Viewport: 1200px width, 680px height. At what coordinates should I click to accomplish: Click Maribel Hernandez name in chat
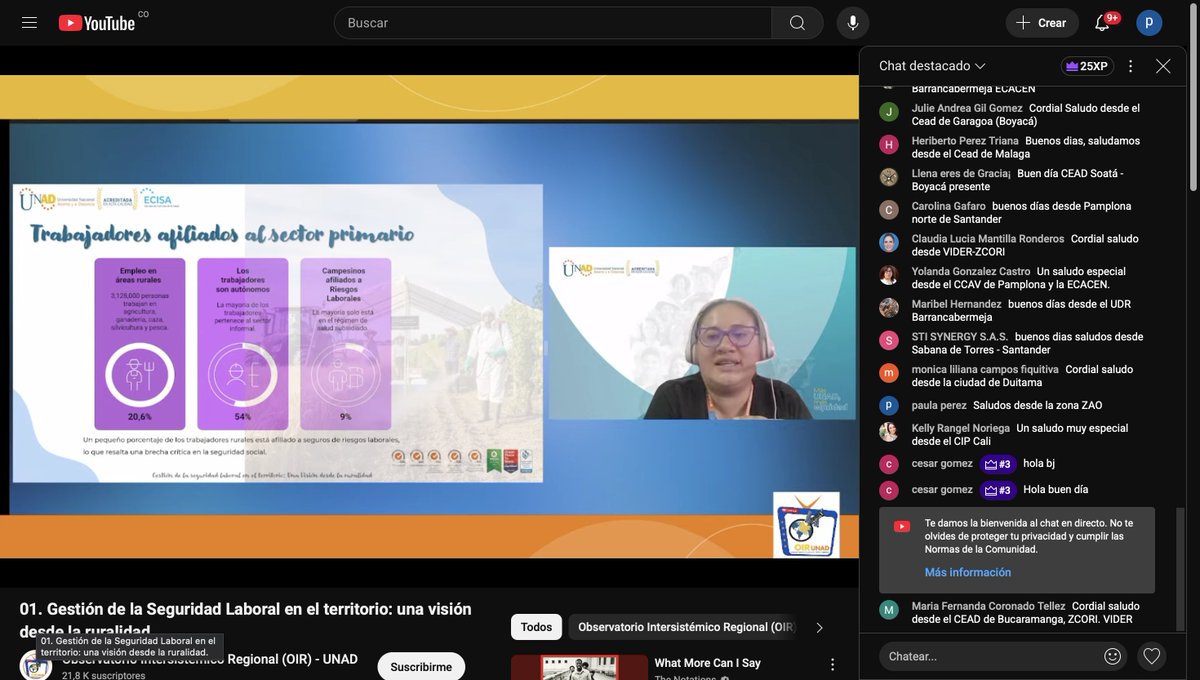point(957,304)
